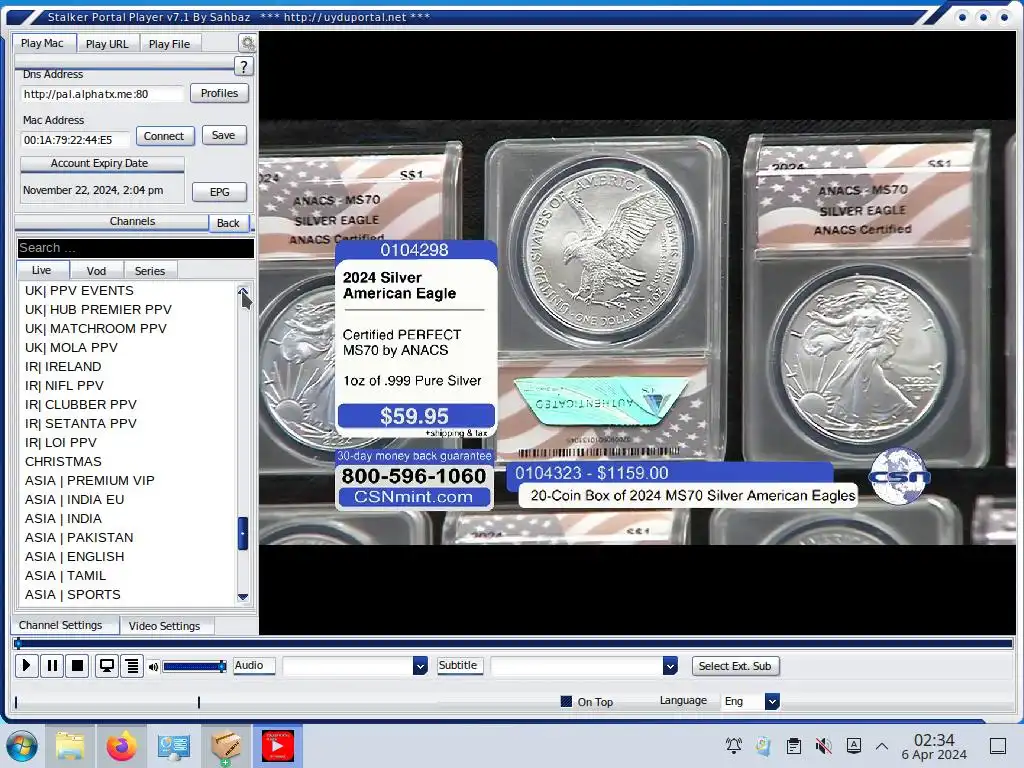The height and width of the screenshot is (768, 1024).
Task: Open the network computer taskbar icon
Action: point(173,746)
